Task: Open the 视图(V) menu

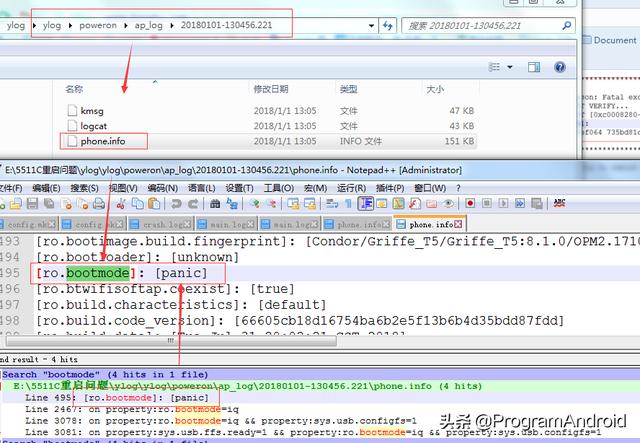Action: click(123, 188)
